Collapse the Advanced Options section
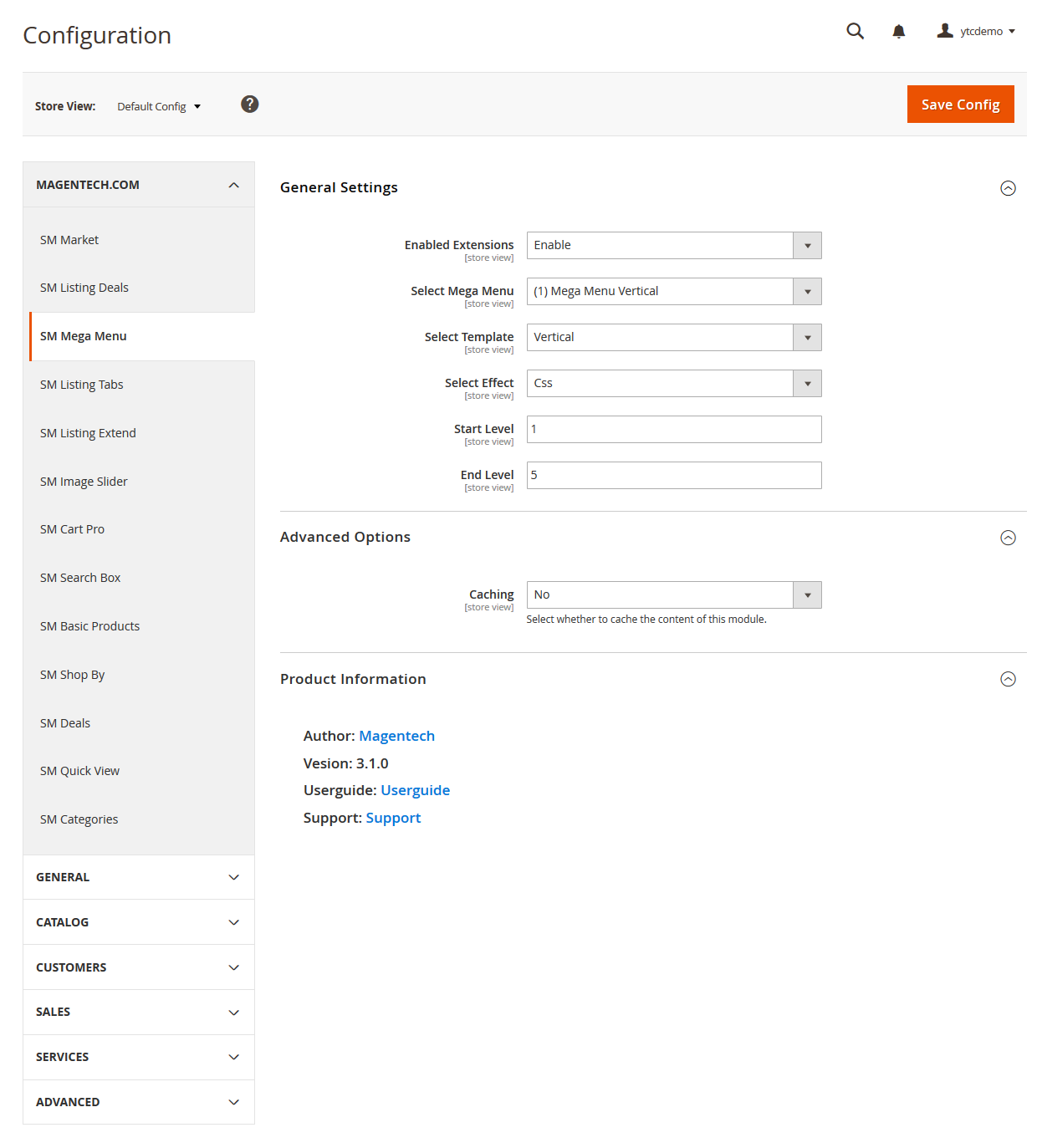 pos(1008,538)
